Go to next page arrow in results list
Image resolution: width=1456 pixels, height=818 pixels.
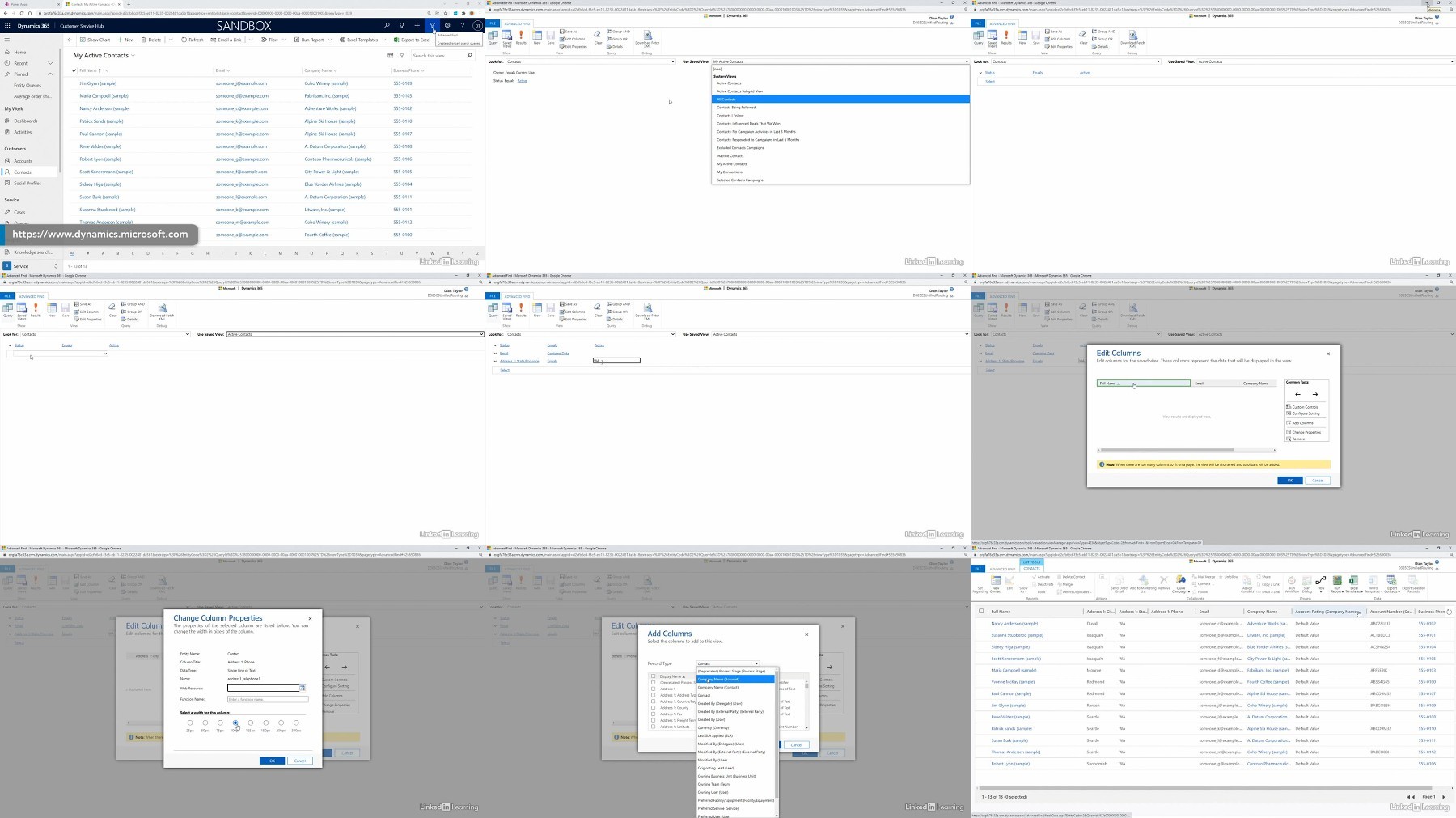1443,797
